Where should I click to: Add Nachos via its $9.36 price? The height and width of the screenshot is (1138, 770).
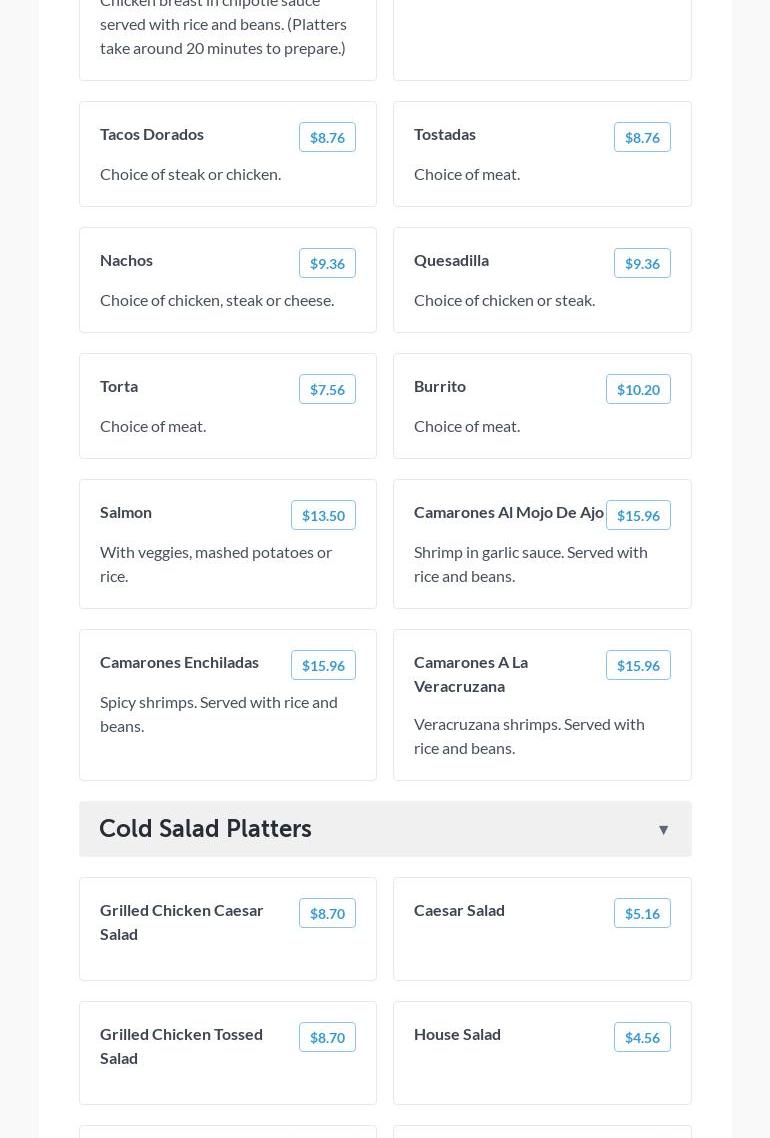tap(327, 264)
